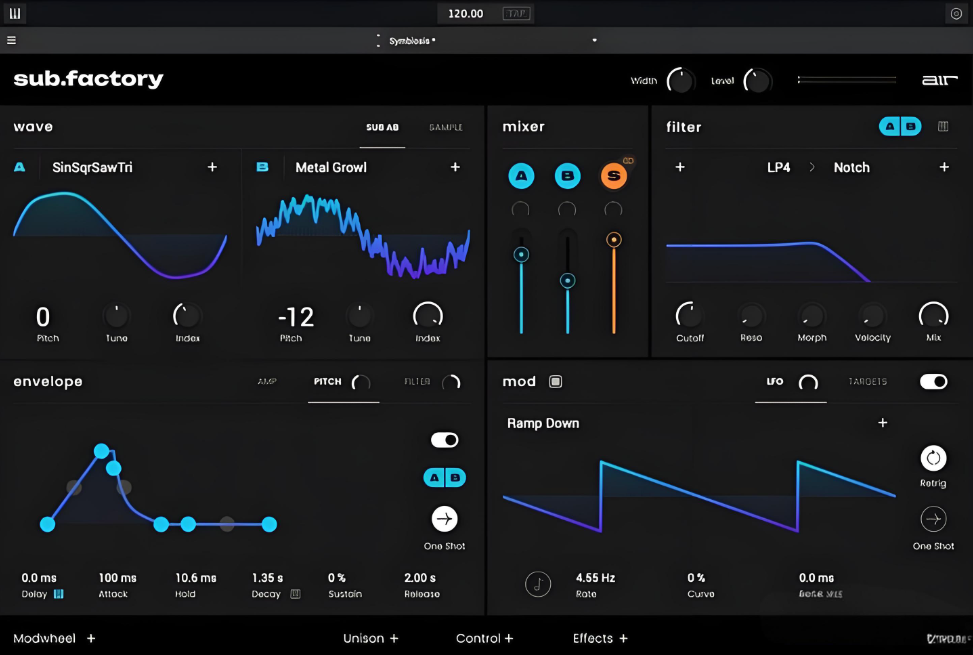Click the PITCH envelope amount knob
Screen dimensions: 973x655
[x=361, y=382]
